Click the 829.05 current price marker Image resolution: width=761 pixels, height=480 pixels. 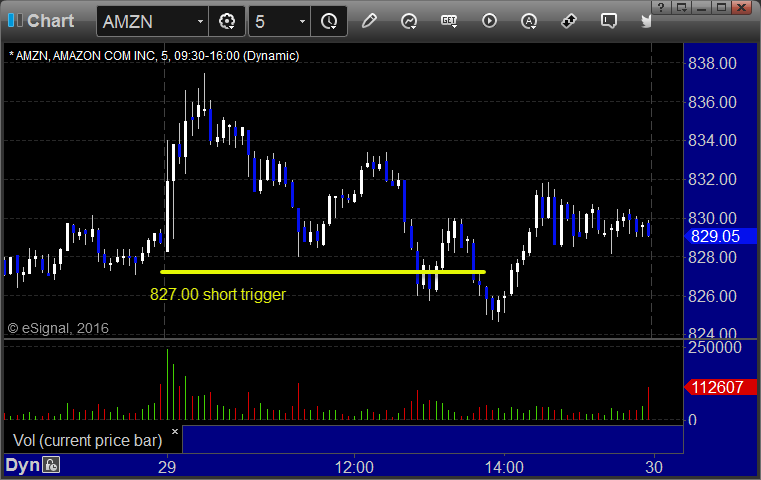pos(720,236)
